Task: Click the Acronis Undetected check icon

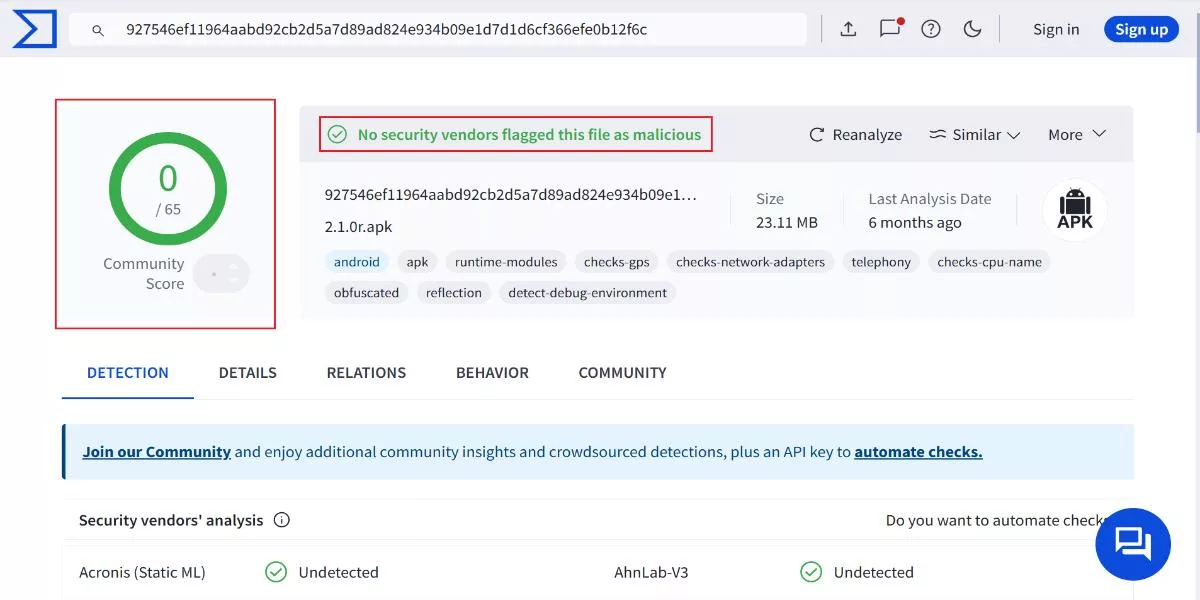Action: click(x=276, y=572)
